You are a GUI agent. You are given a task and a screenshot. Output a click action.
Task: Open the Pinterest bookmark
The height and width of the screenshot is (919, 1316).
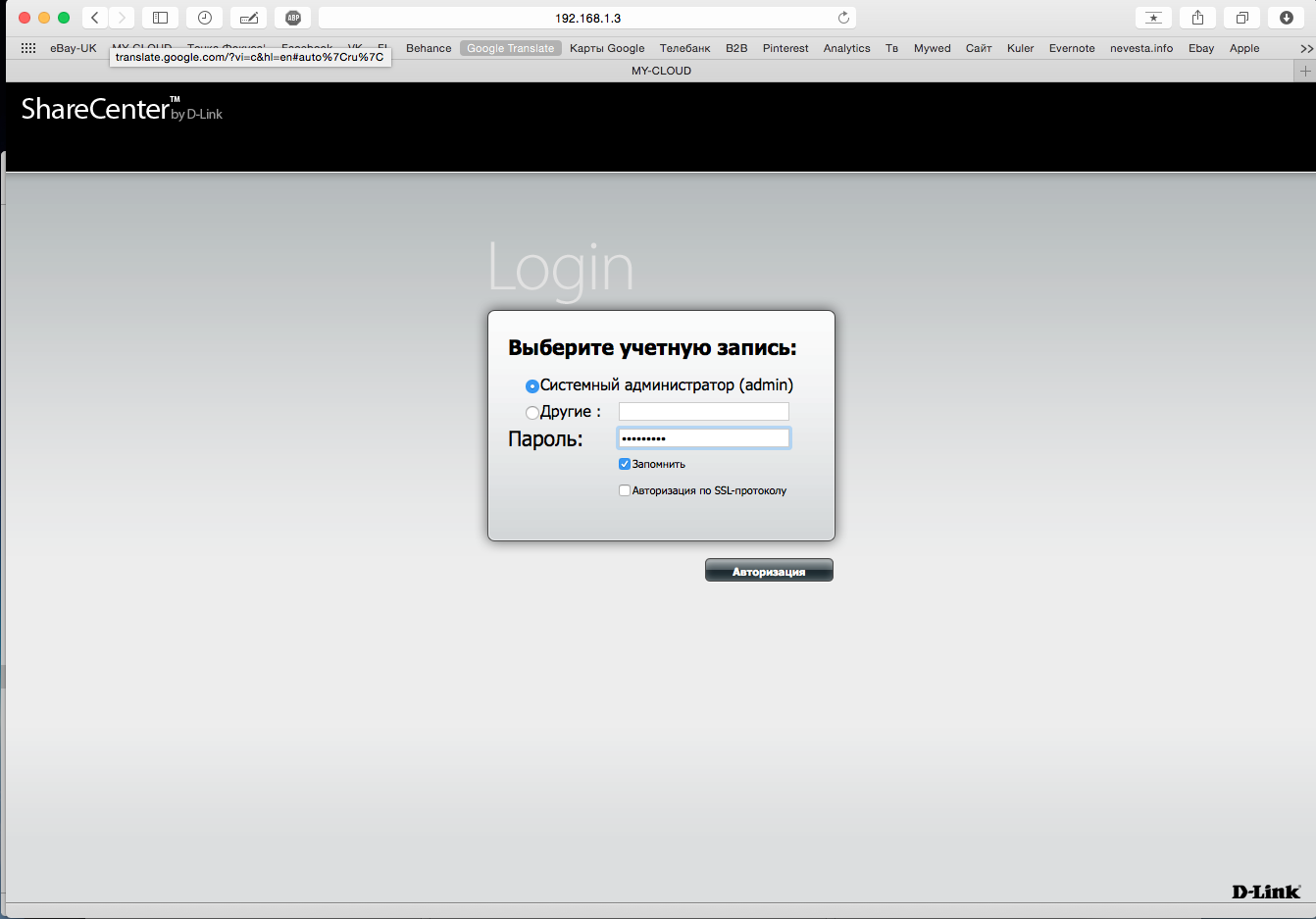(785, 48)
